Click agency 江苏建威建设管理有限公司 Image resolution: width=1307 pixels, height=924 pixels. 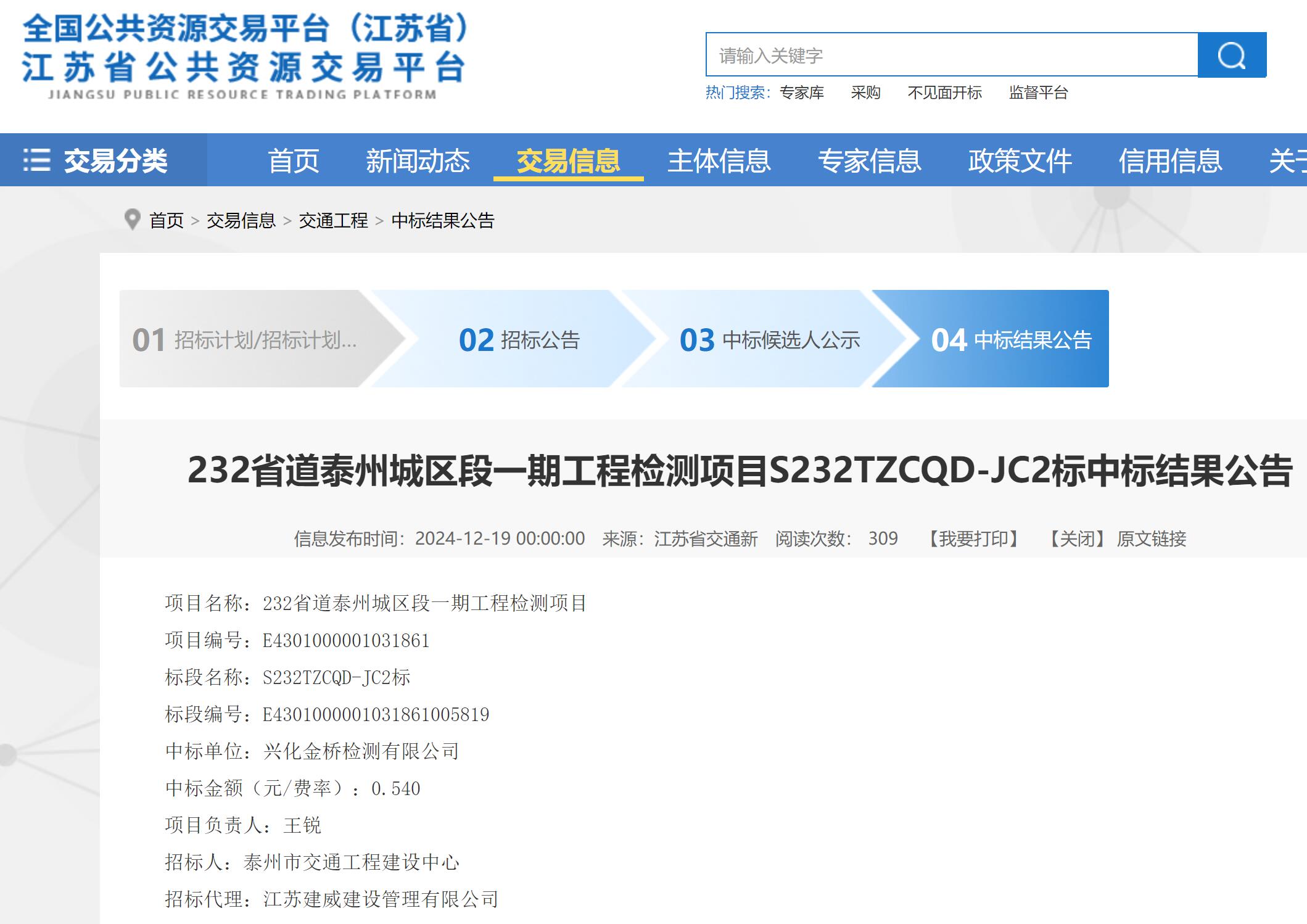(381, 899)
